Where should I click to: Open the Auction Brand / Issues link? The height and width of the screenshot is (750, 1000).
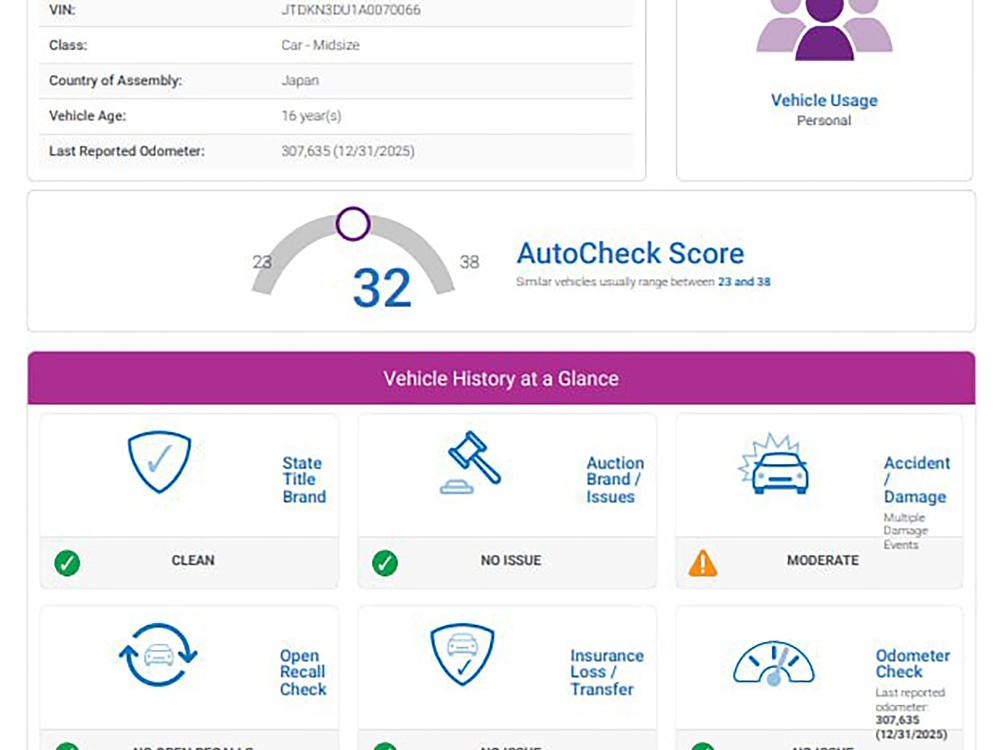[x=614, y=479]
